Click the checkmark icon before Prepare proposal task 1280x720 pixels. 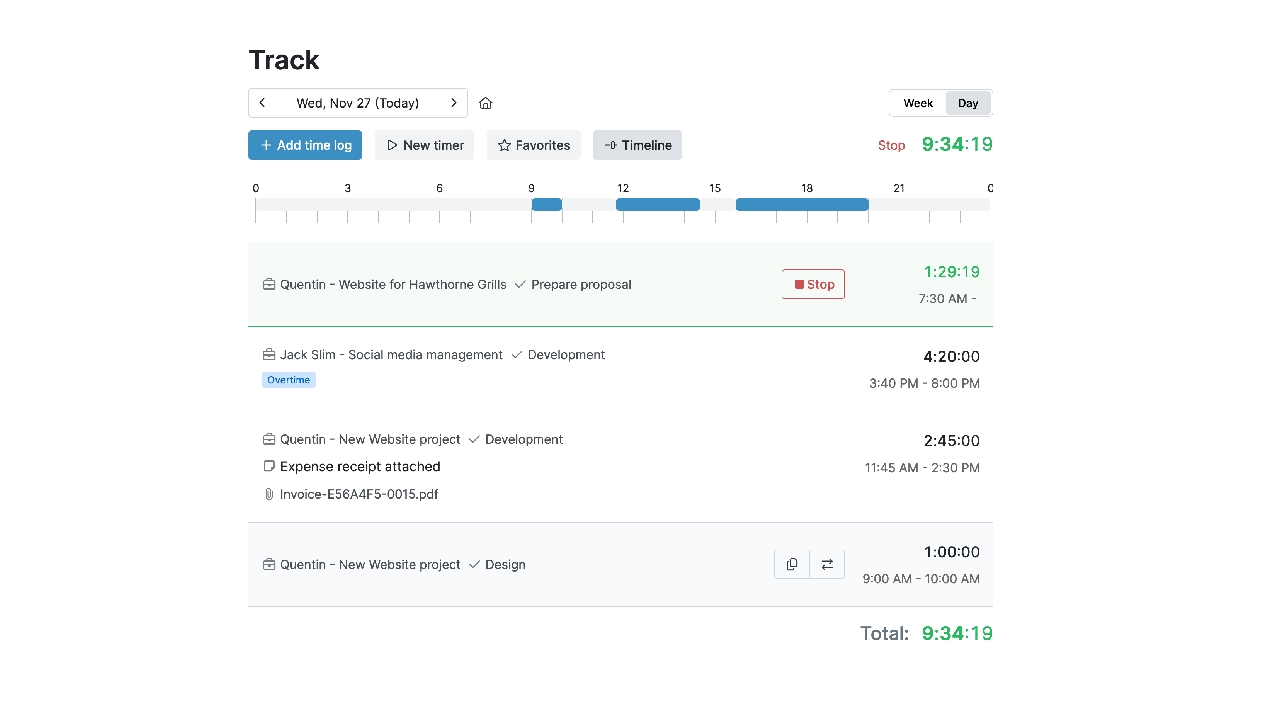point(519,284)
